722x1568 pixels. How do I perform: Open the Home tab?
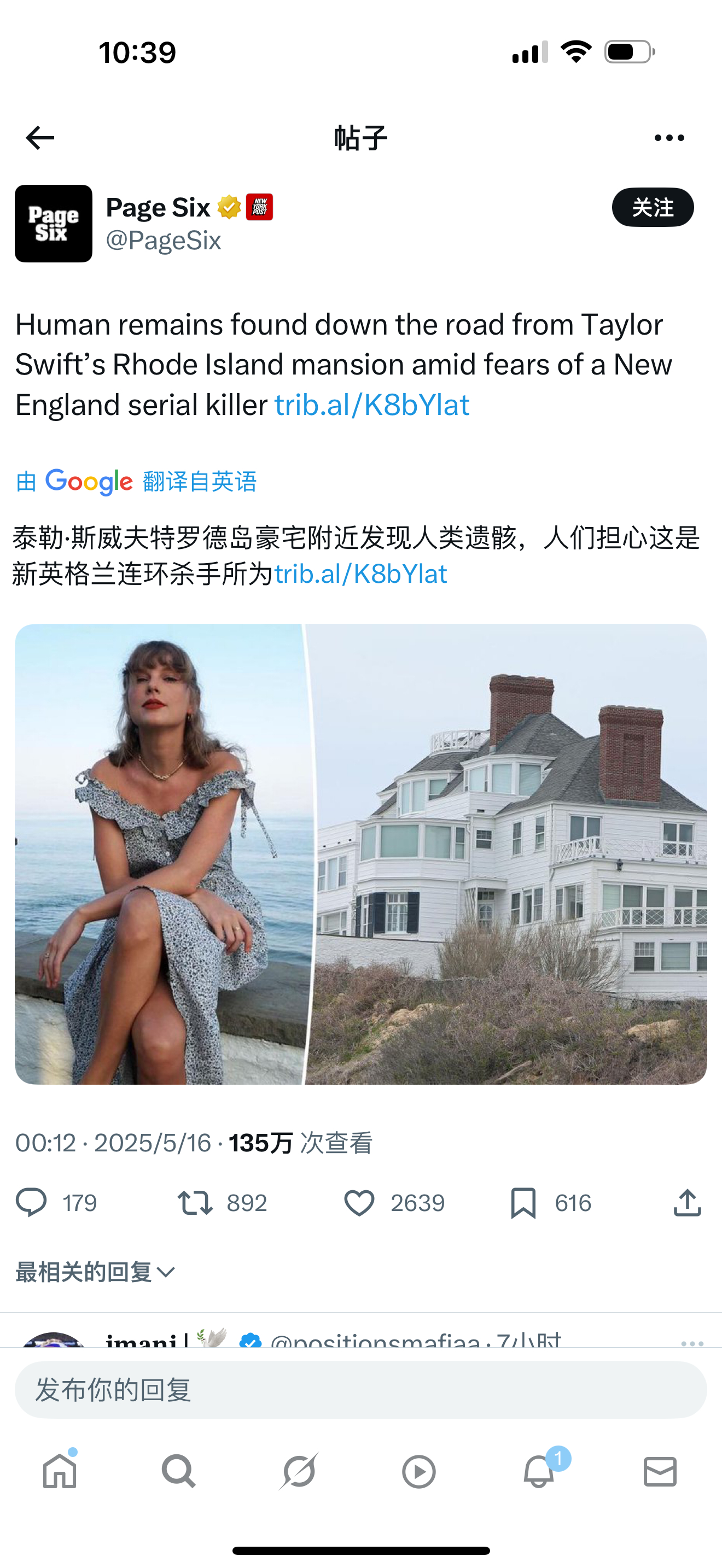click(60, 1472)
